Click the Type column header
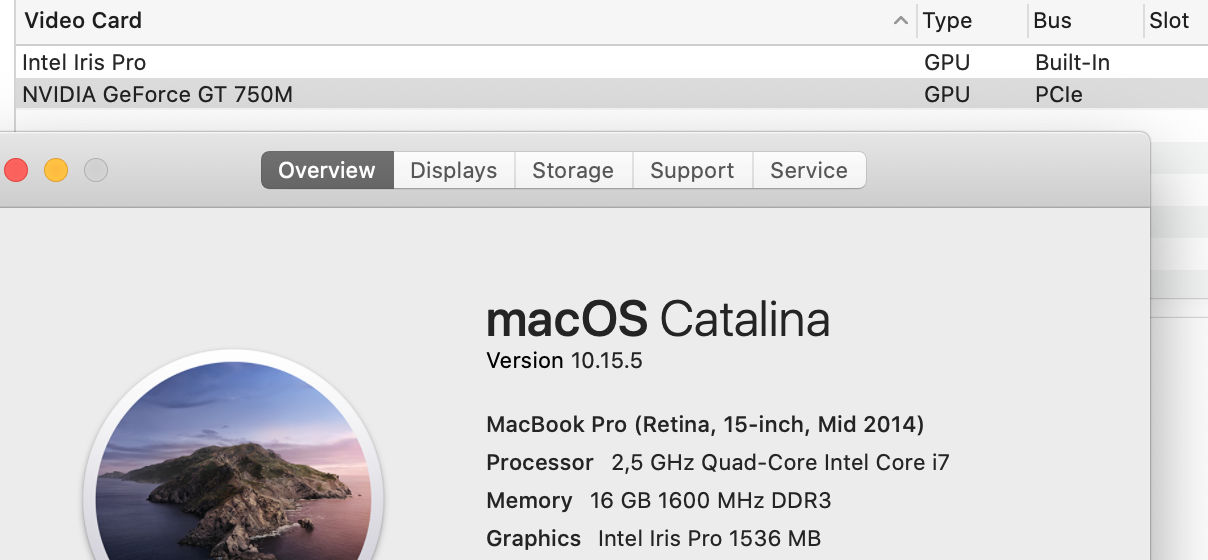The width and height of the screenshot is (1208, 560). (947, 21)
